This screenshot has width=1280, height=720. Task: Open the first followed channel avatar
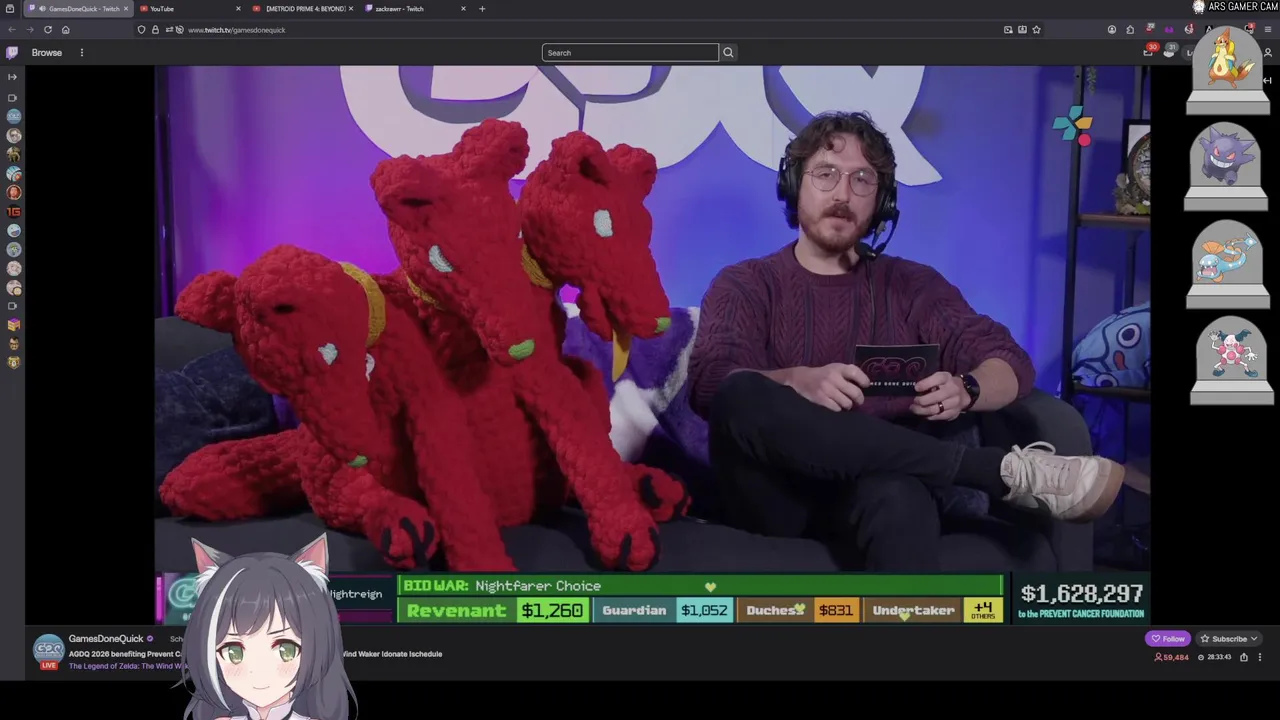(13, 116)
